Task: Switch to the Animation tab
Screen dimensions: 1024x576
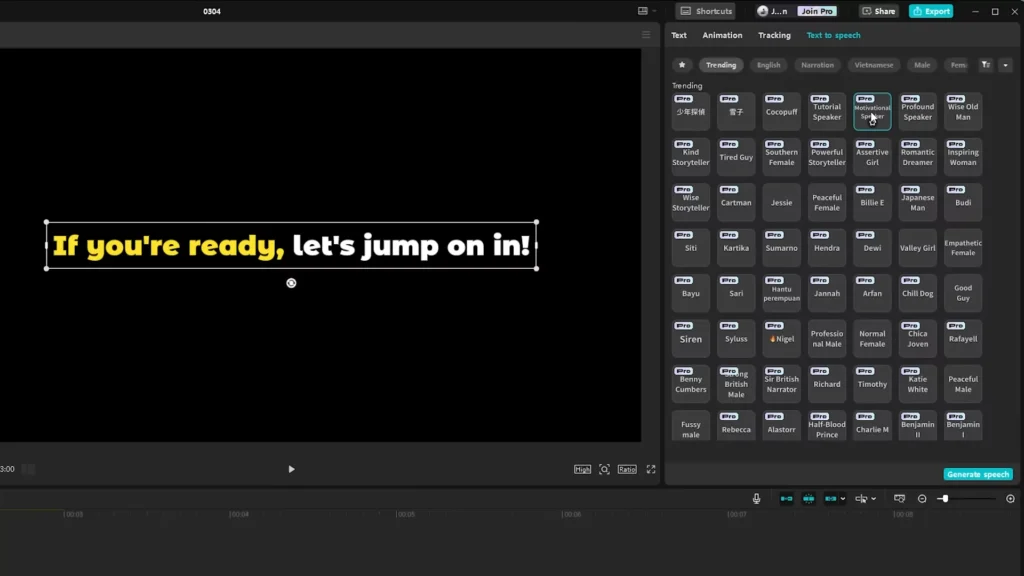Action: [x=722, y=35]
